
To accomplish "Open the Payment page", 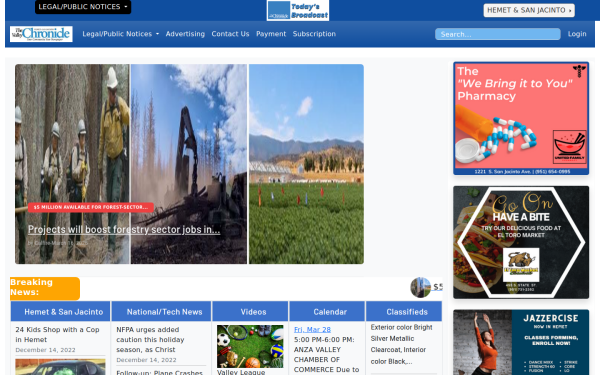I will point(271,34).
